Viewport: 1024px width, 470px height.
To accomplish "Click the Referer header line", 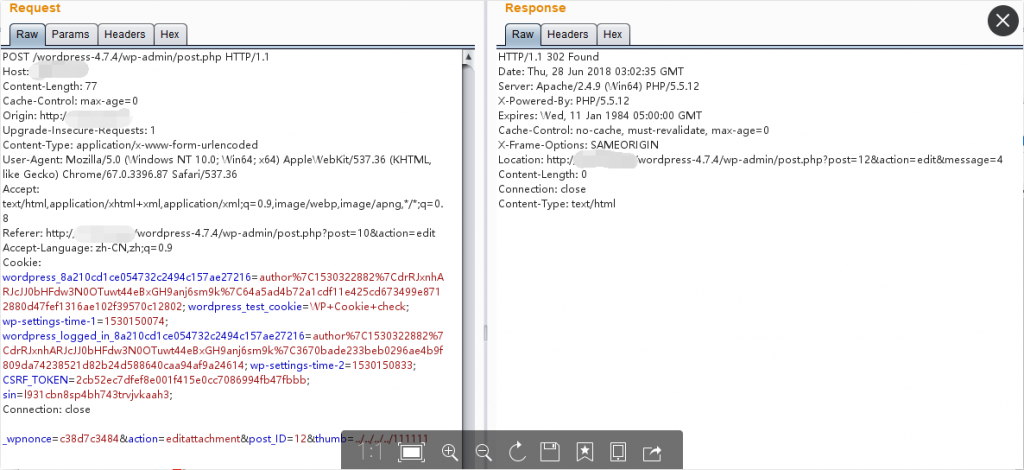I will pyautogui.click(x=219, y=233).
